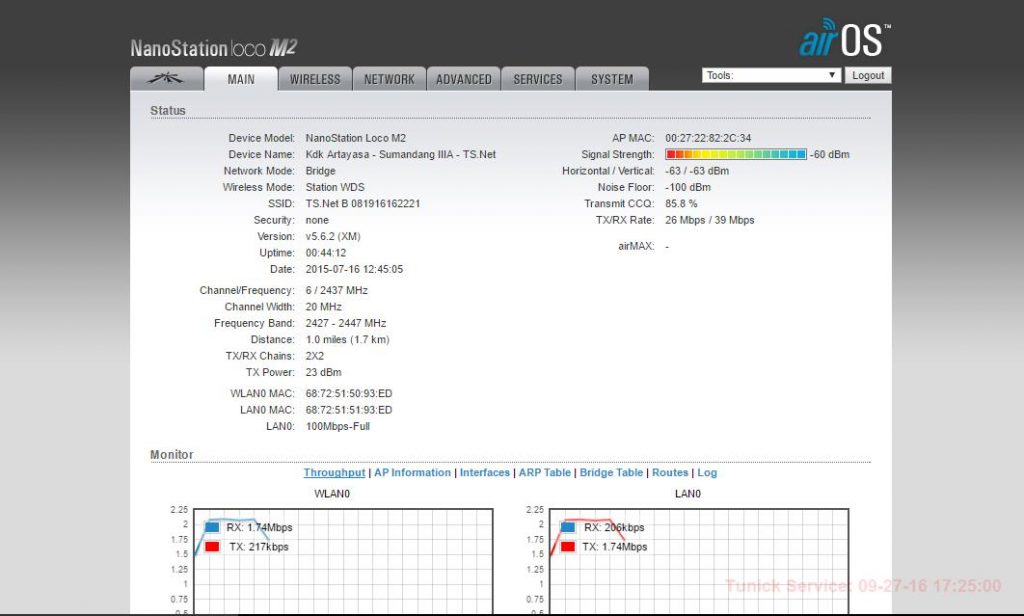Click the Distance value 1.0 miles (1.7 km)
This screenshot has width=1024, height=616.
[x=347, y=340]
